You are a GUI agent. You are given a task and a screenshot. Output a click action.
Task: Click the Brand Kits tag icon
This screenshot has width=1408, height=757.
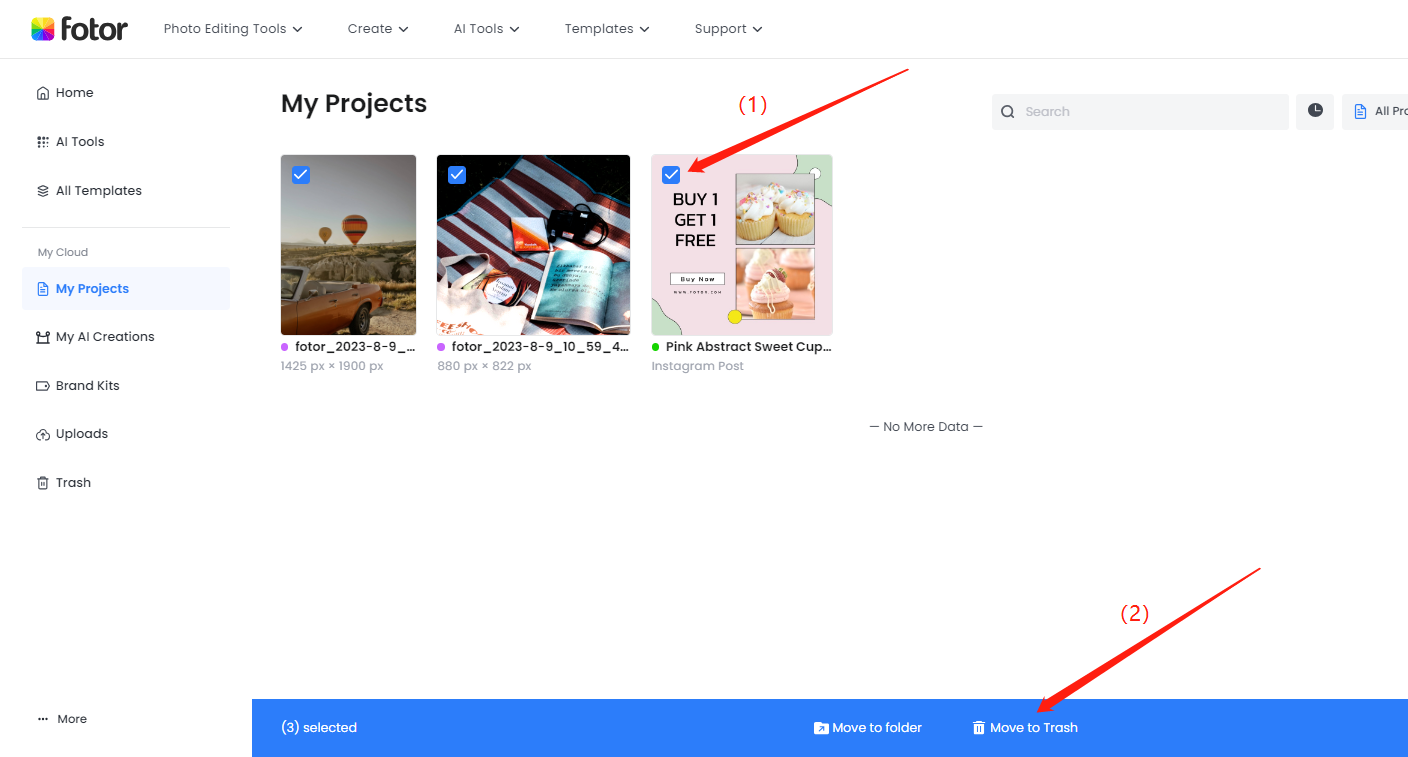(43, 386)
